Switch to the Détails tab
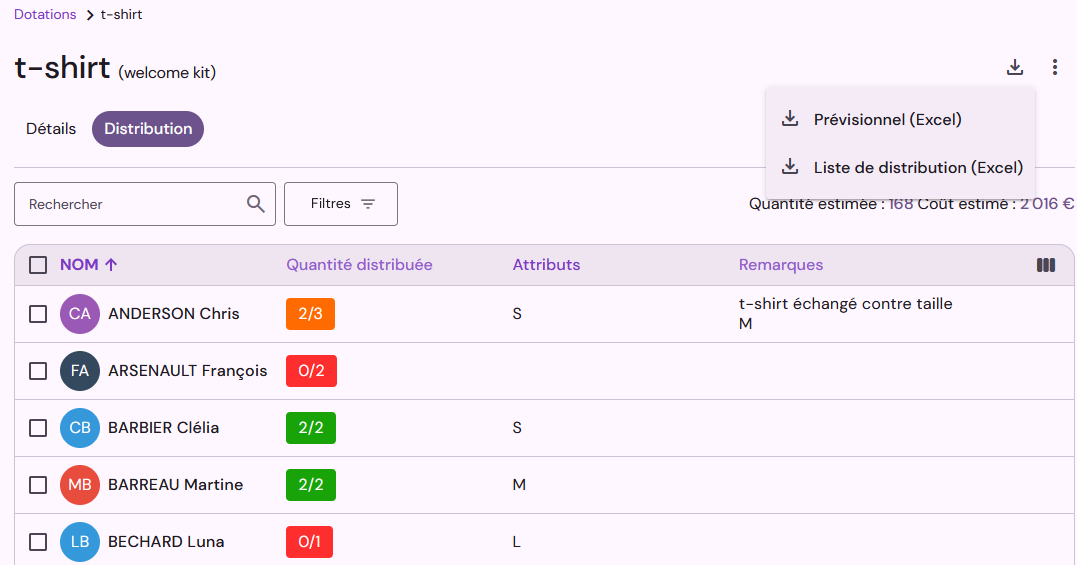Image resolution: width=1077 pixels, height=565 pixels. point(51,129)
